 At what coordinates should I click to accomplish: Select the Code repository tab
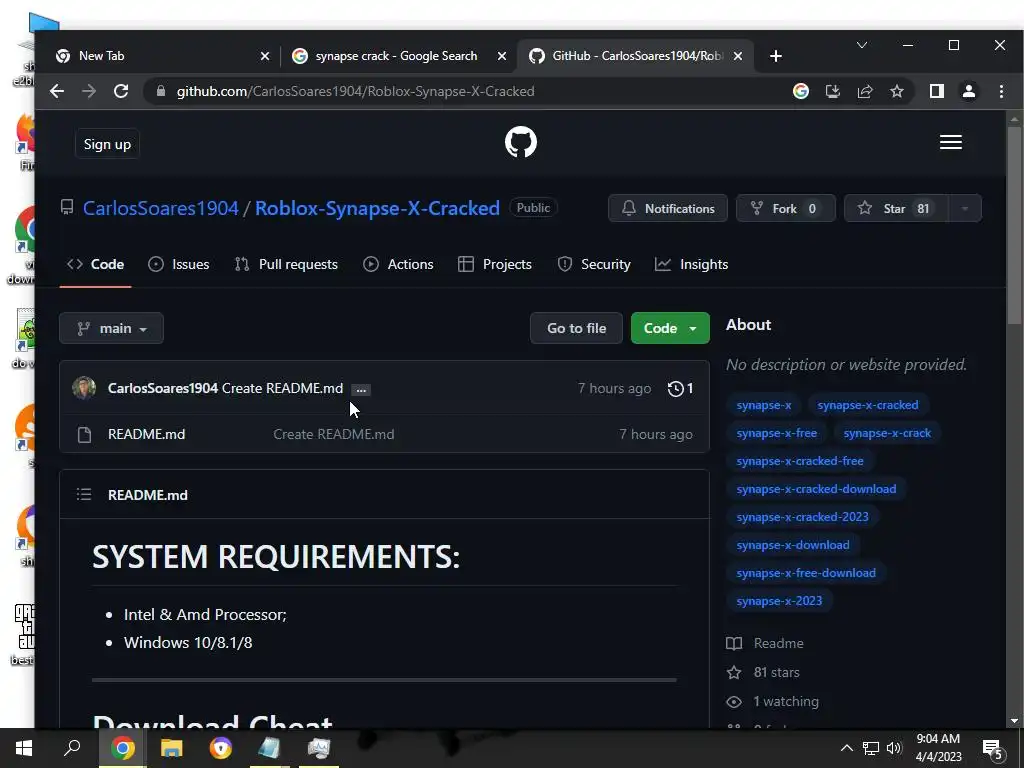(x=95, y=264)
